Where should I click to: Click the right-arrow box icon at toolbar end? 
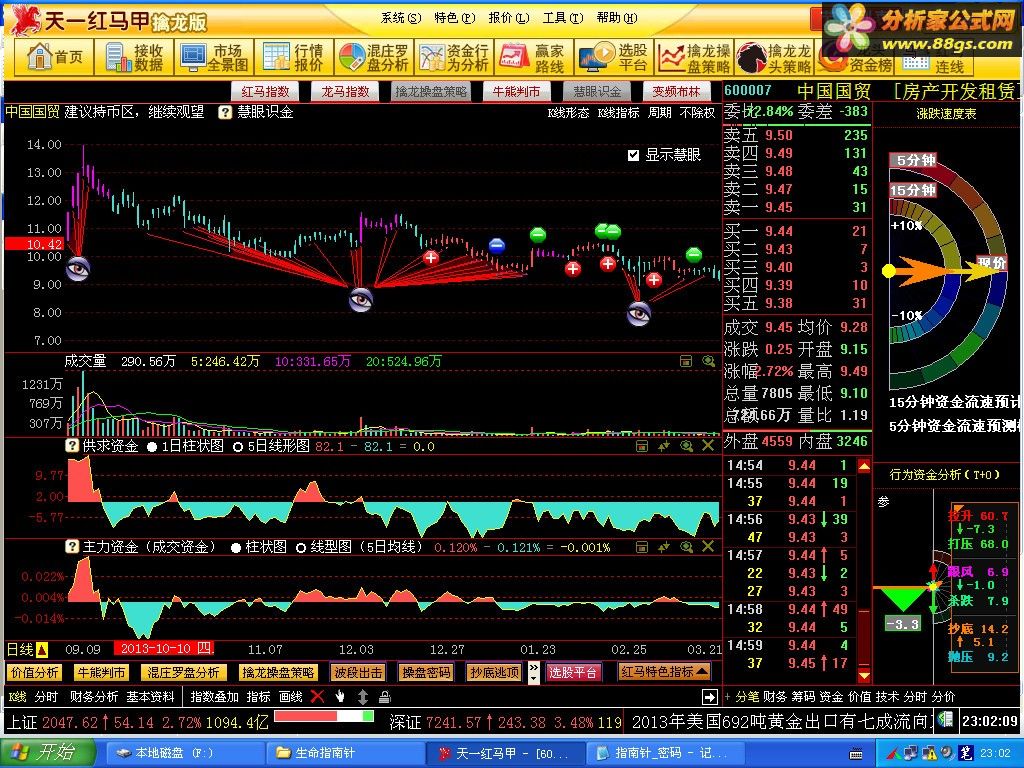(x=709, y=697)
